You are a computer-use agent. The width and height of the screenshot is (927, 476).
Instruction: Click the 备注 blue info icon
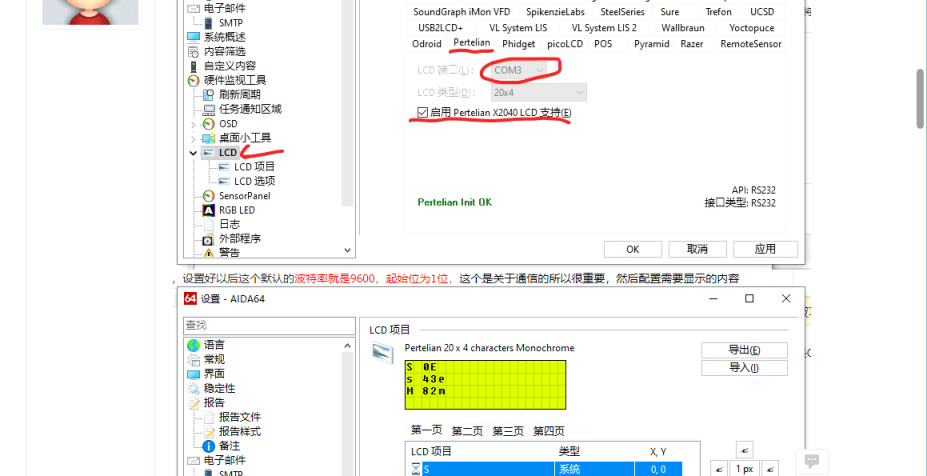(x=208, y=446)
